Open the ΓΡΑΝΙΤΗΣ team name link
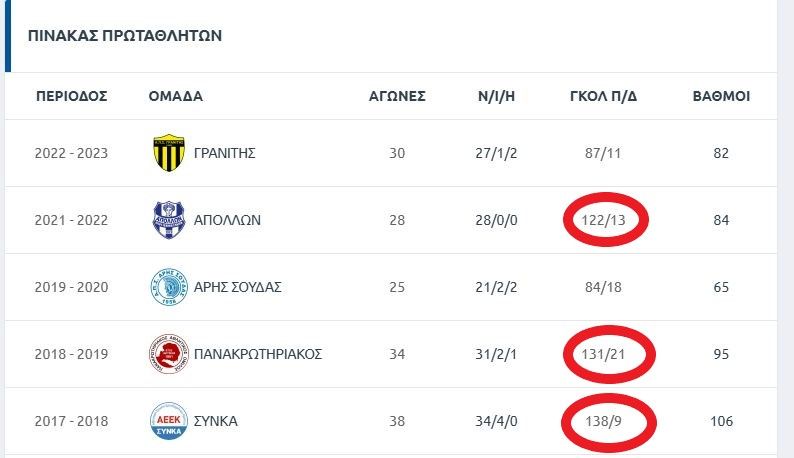The height and width of the screenshot is (458, 794). [x=226, y=153]
